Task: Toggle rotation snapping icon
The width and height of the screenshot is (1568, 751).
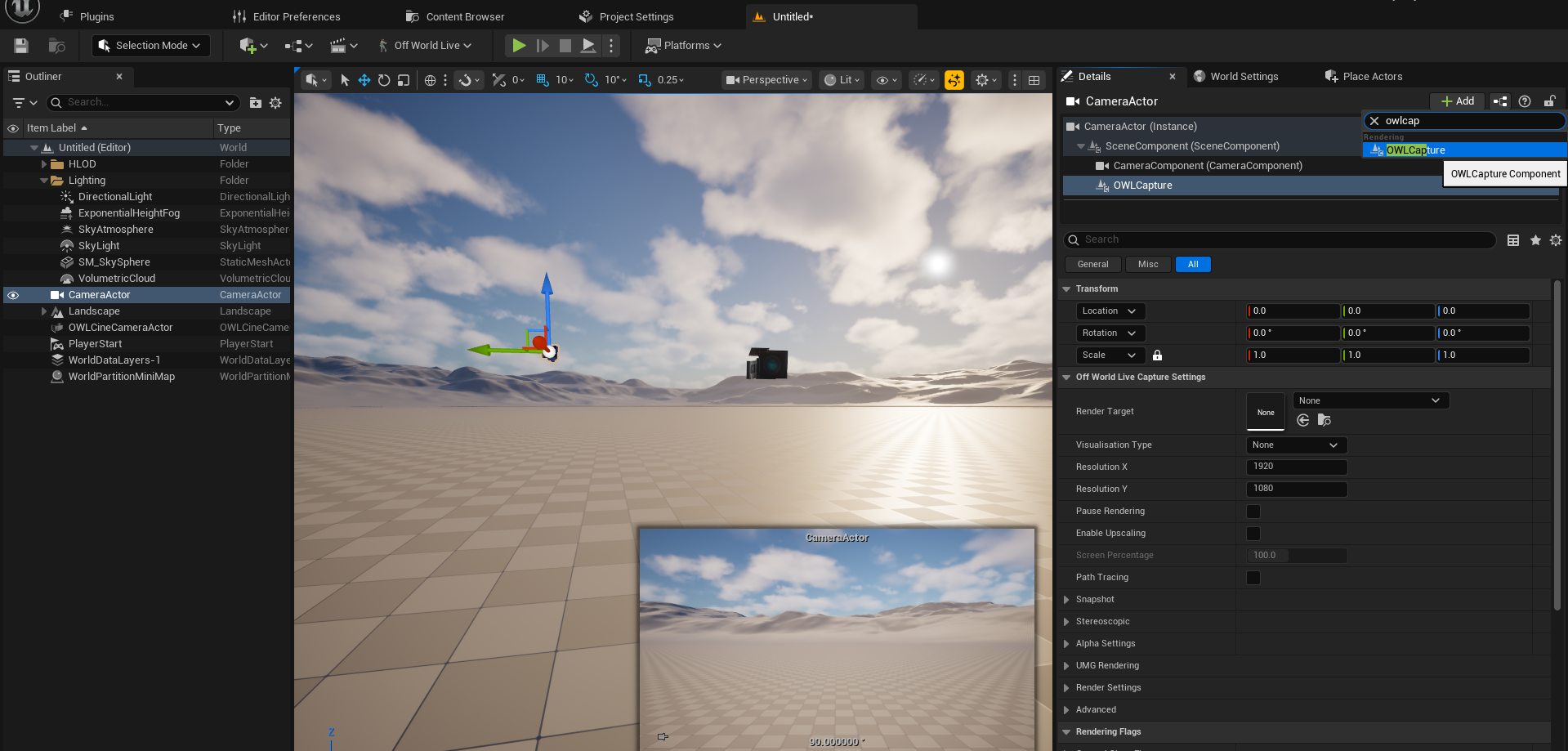Action: [x=592, y=80]
